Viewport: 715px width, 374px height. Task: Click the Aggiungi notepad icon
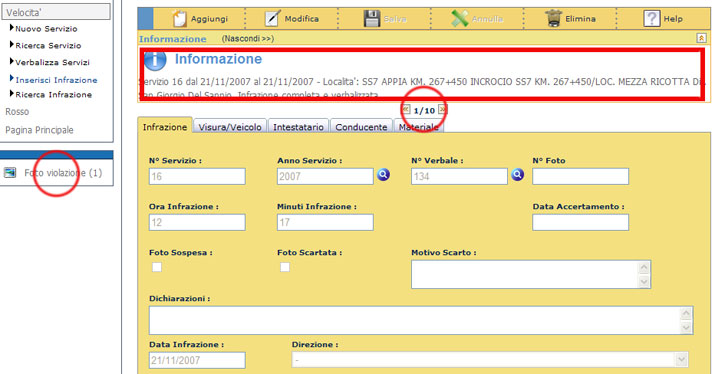[x=179, y=18]
